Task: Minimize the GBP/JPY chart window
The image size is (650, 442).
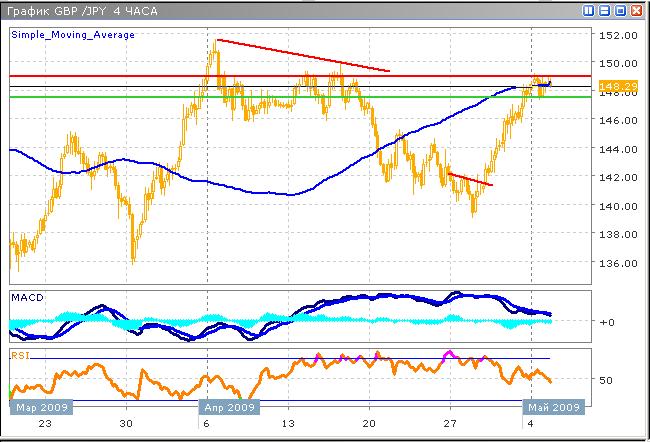Action: [605, 10]
